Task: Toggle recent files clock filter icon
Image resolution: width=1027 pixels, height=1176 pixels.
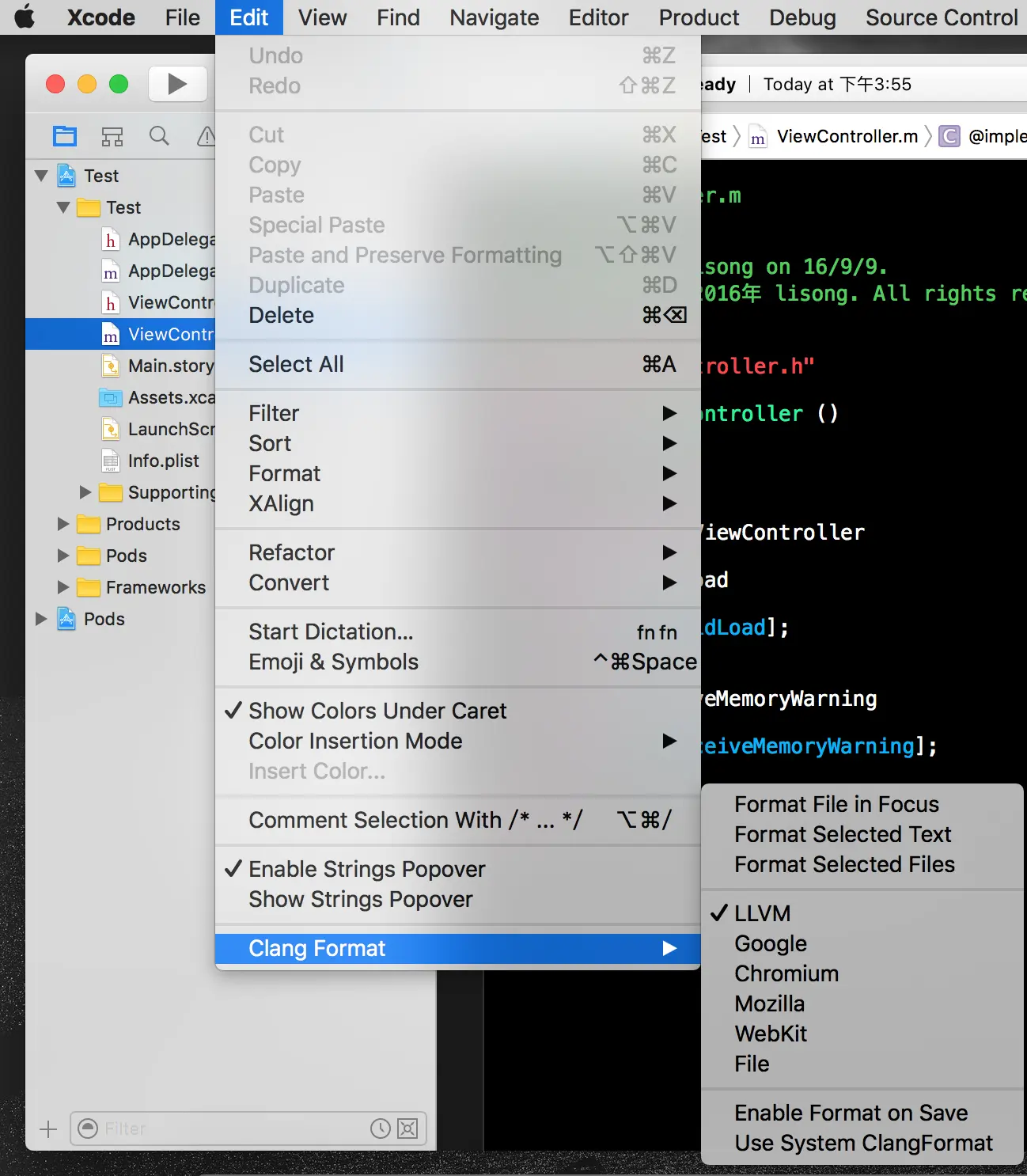Action: (x=381, y=1129)
